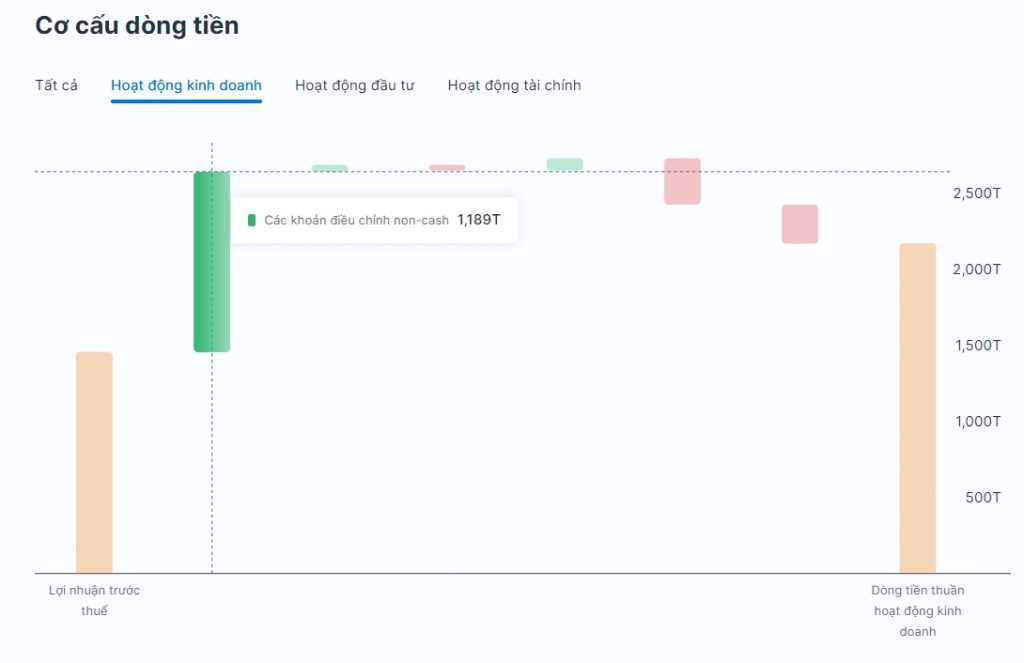Click the "Lợi nhuận trước thuế" axis caption
This screenshot has height=663, width=1024.
coord(95,600)
